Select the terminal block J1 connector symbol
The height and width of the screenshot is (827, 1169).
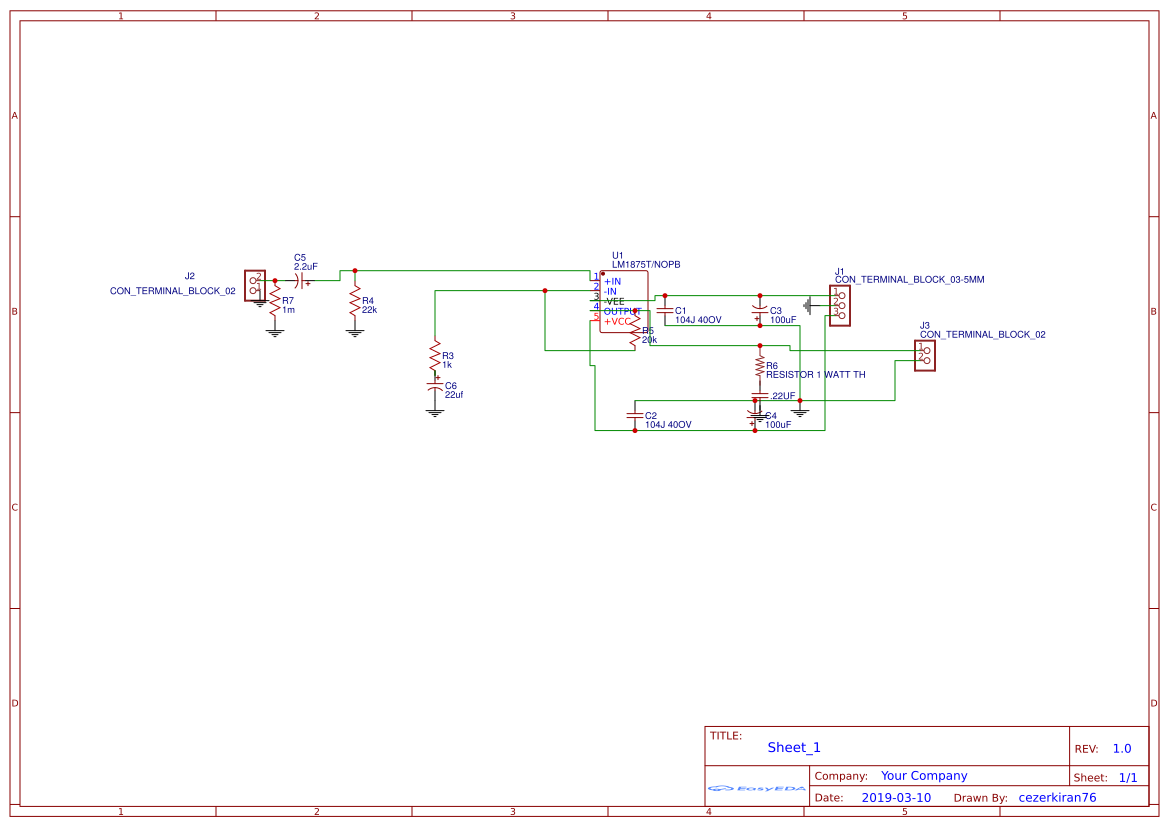pyautogui.click(x=839, y=305)
